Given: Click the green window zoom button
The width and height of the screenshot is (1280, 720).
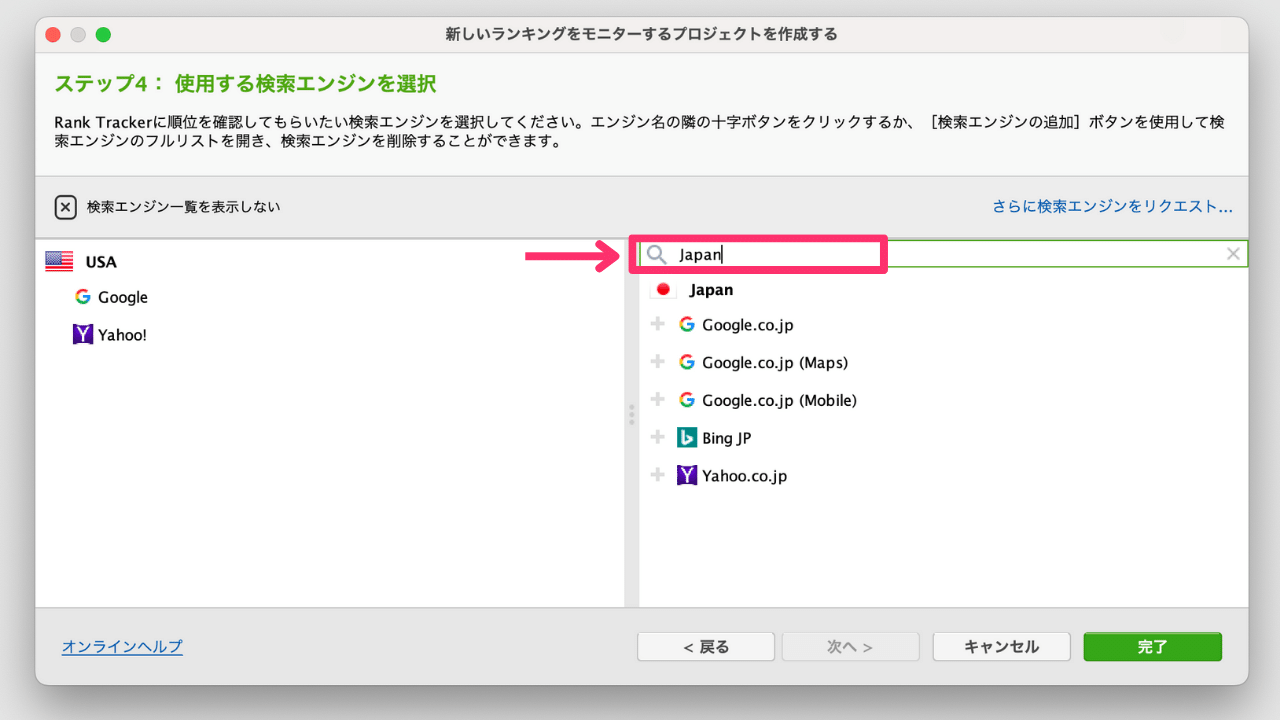Looking at the screenshot, I should pyautogui.click(x=103, y=34).
